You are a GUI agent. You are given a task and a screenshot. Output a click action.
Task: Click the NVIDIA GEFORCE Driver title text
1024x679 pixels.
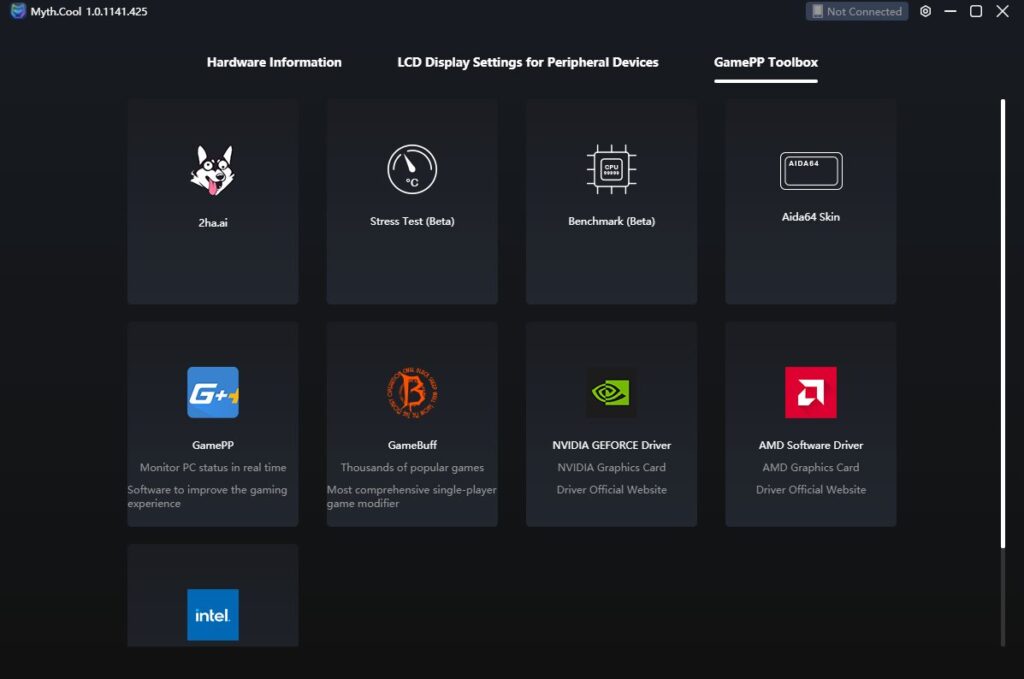click(x=611, y=445)
